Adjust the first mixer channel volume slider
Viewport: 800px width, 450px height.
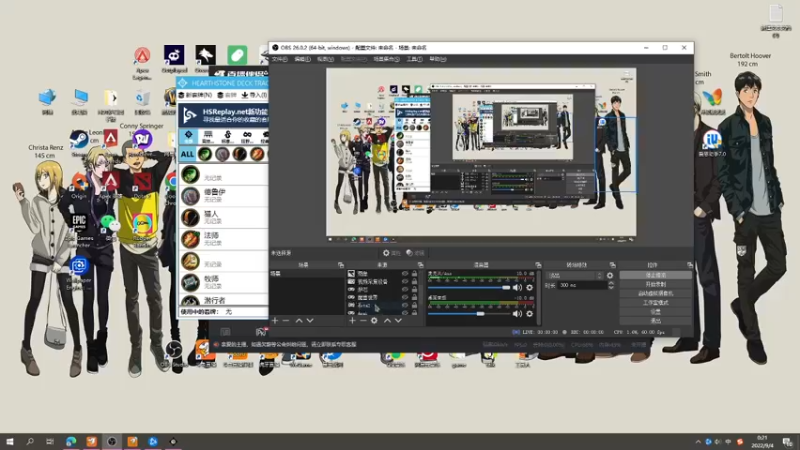click(x=469, y=288)
